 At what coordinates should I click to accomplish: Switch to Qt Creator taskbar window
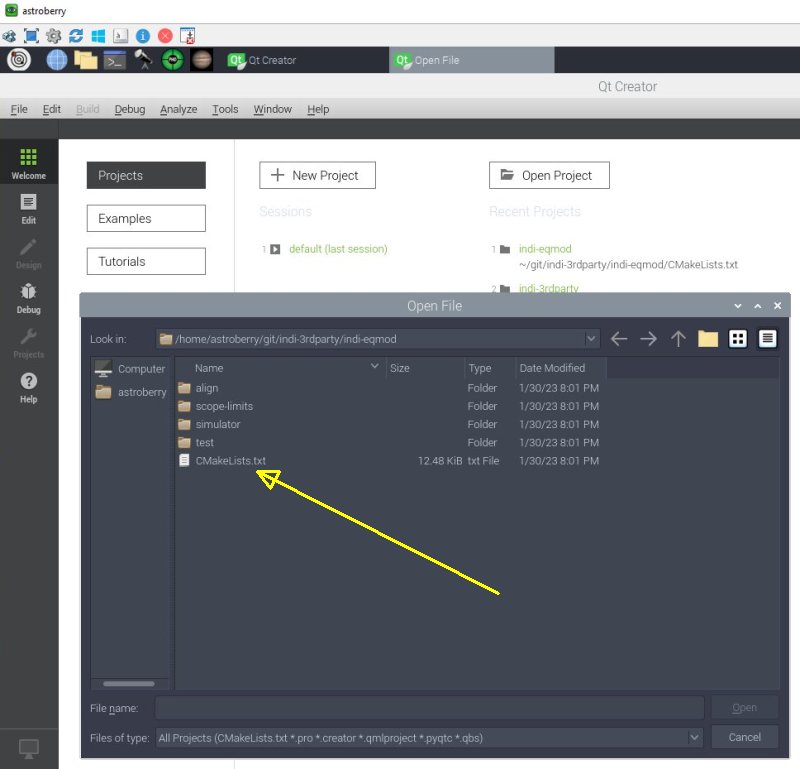coord(306,60)
